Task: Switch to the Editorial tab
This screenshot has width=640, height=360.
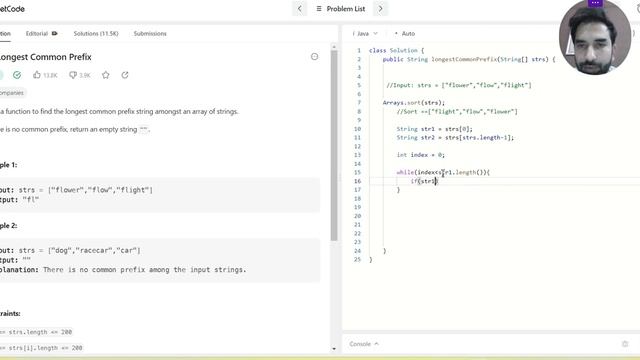Action: (x=41, y=33)
